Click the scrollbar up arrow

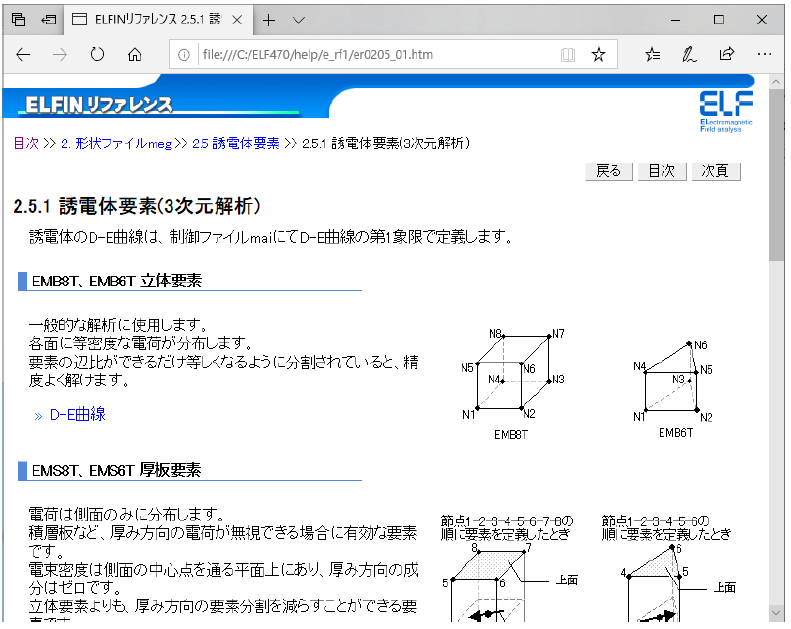click(x=776, y=81)
